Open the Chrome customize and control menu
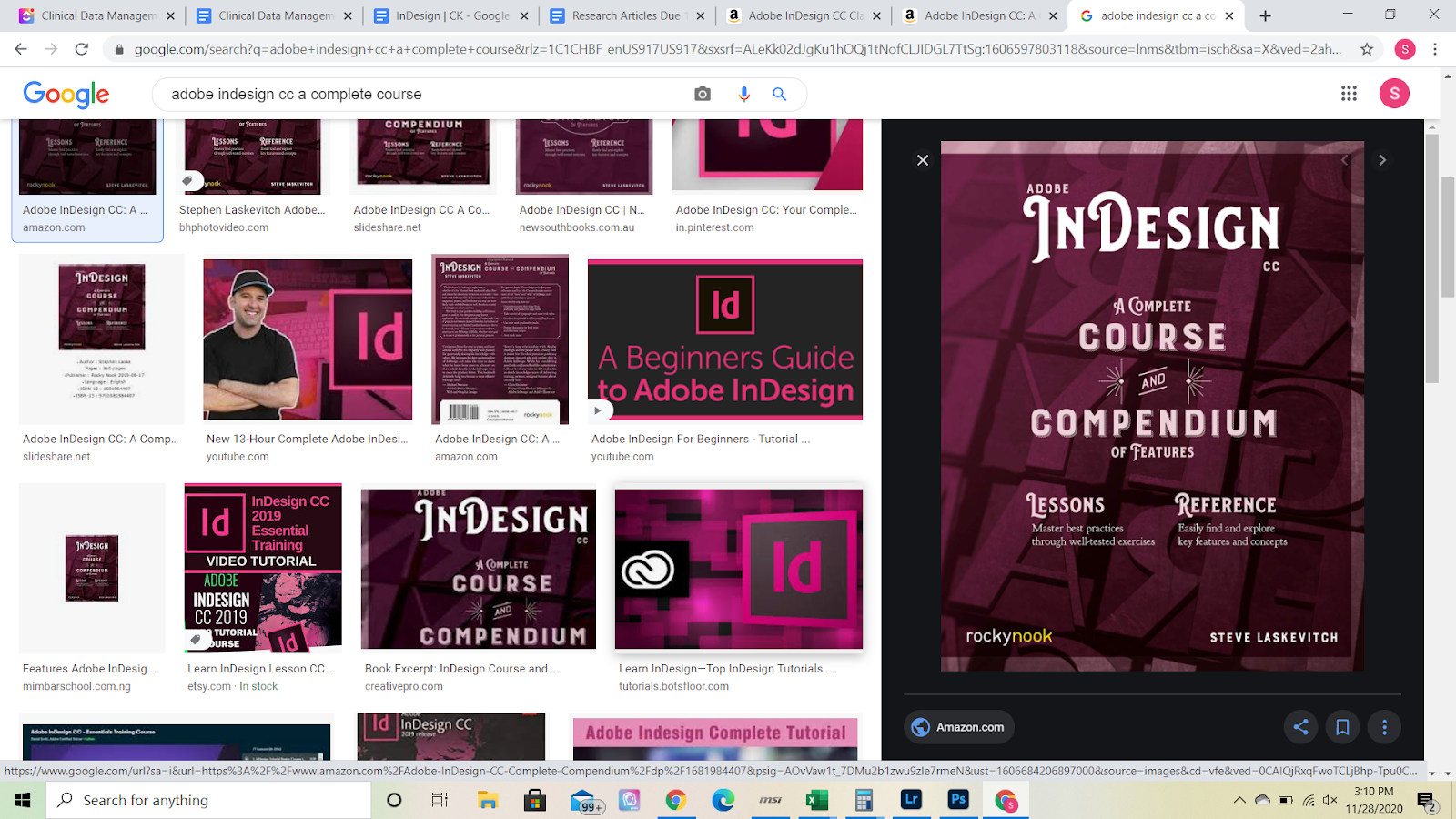The image size is (1456, 819). pos(1435,49)
